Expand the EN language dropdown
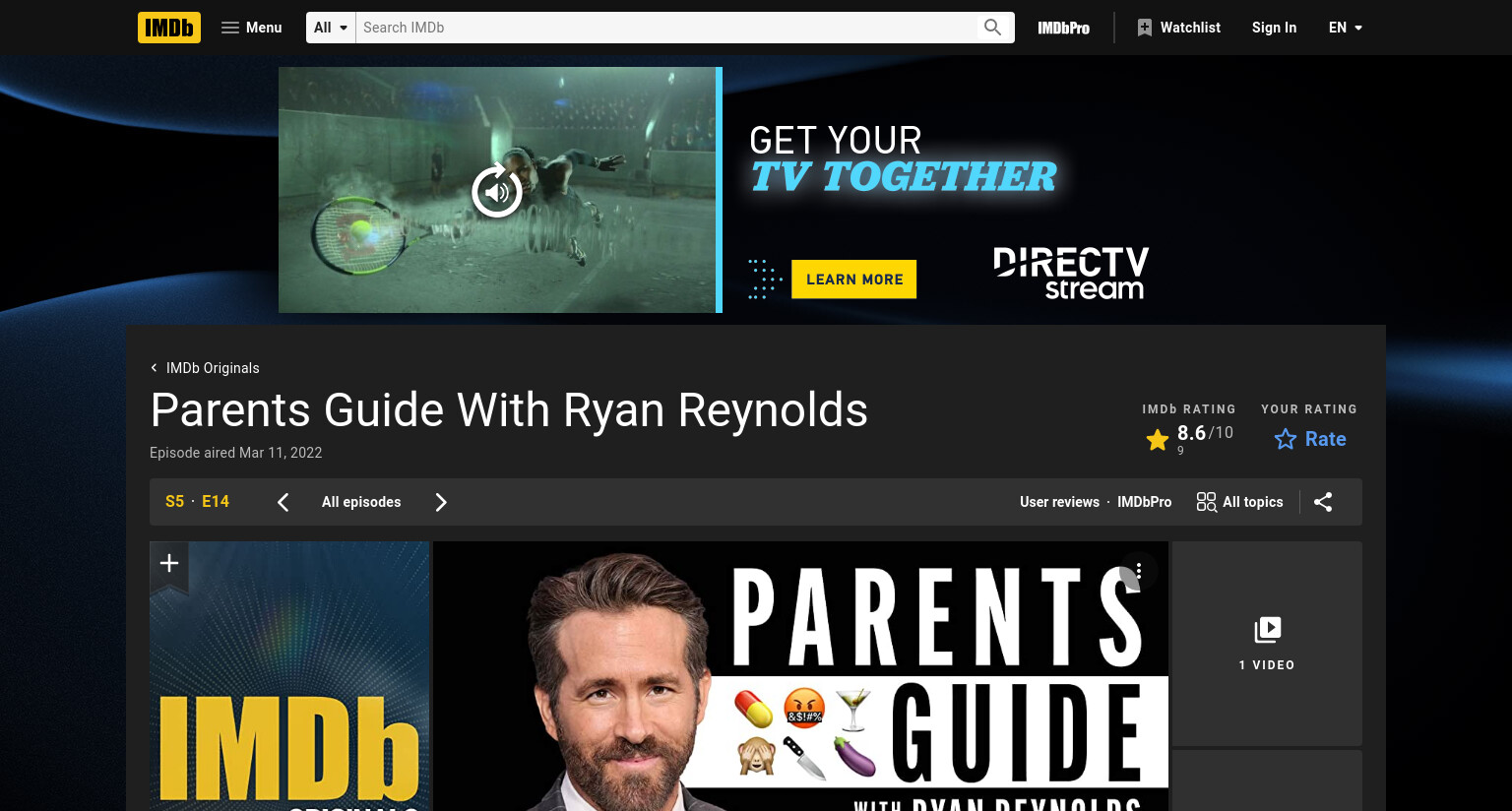This screenshot has height=811, width=1512. click(1346, 28)
